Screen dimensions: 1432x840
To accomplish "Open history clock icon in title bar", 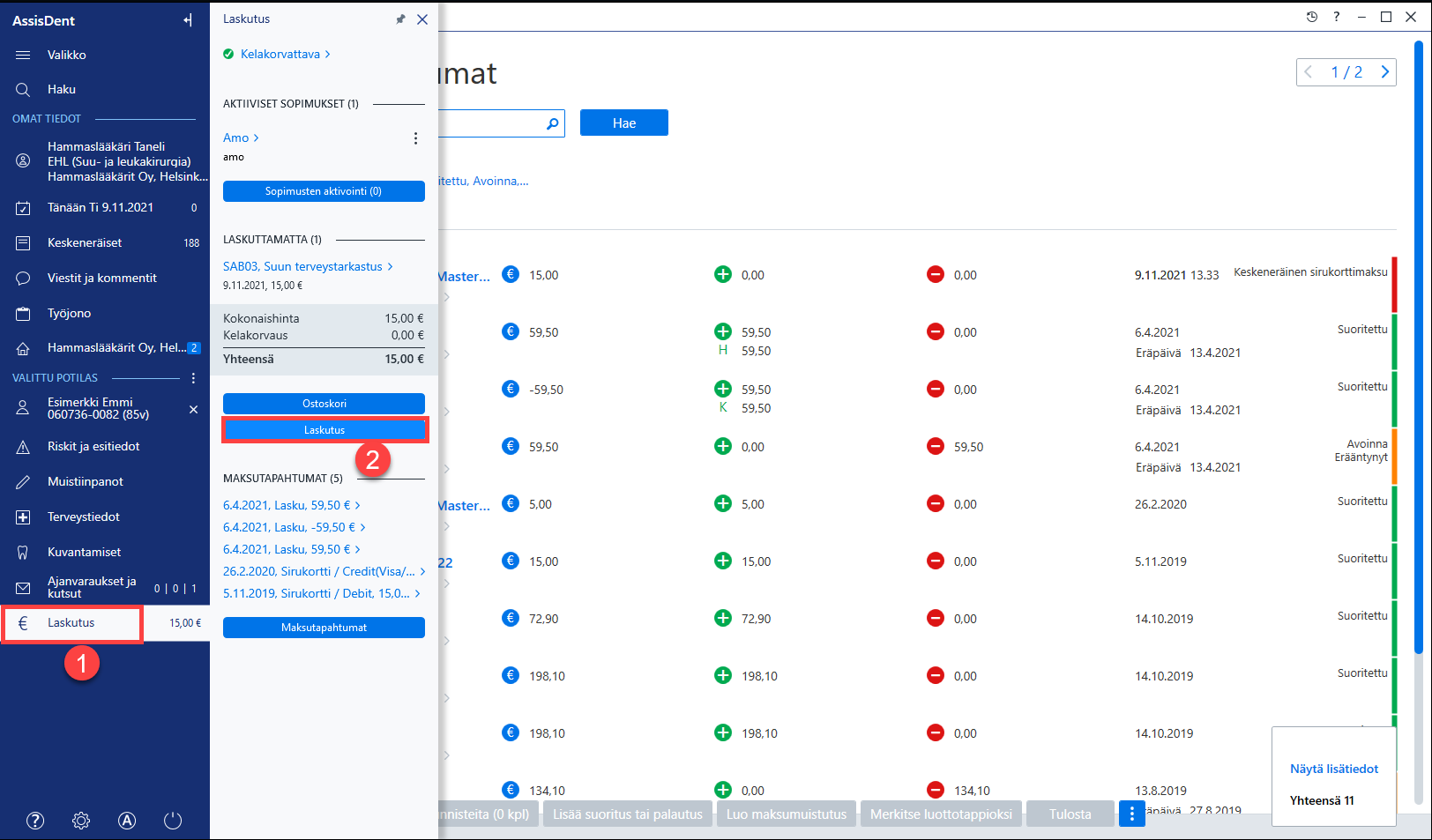I will [1312, 17].
